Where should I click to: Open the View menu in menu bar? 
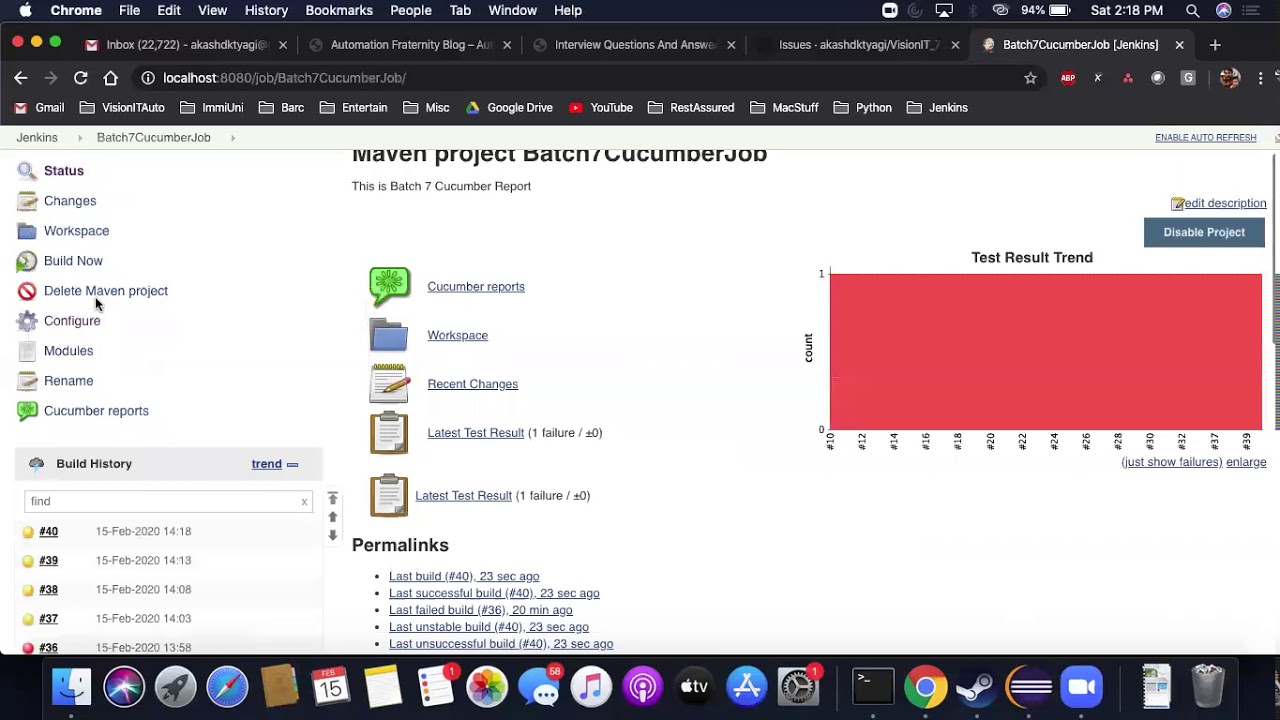(212, 10)
